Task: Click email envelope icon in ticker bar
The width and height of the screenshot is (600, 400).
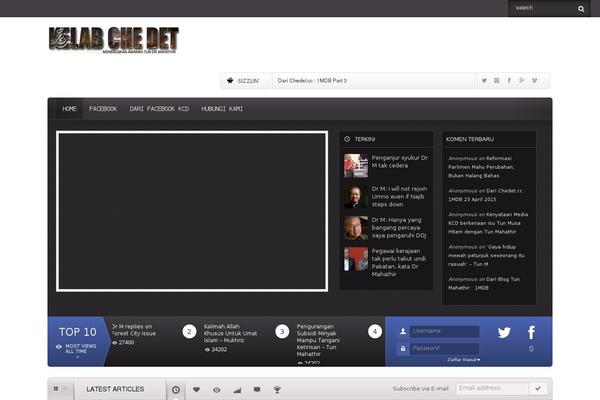Action: 496,80
